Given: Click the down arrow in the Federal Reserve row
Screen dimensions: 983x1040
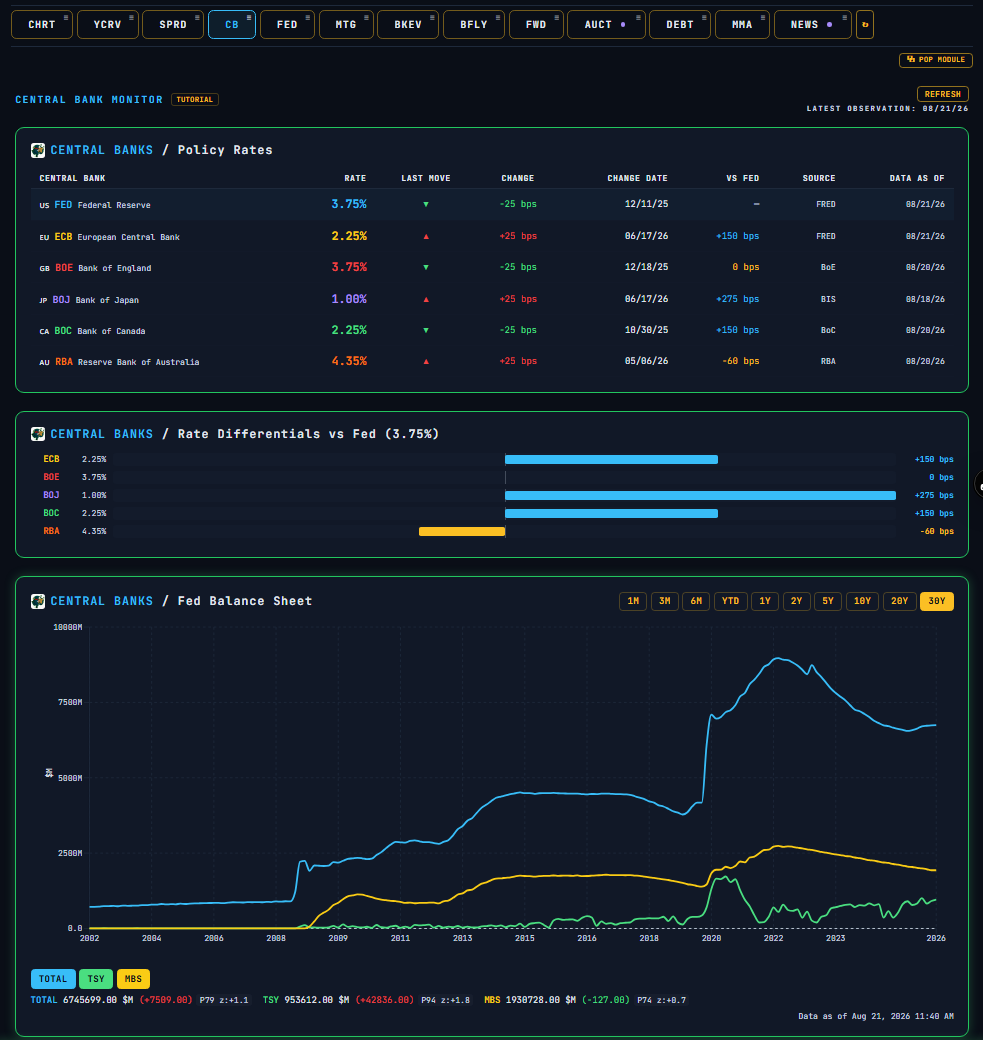Looking at the screenshot, I should 426,204.
